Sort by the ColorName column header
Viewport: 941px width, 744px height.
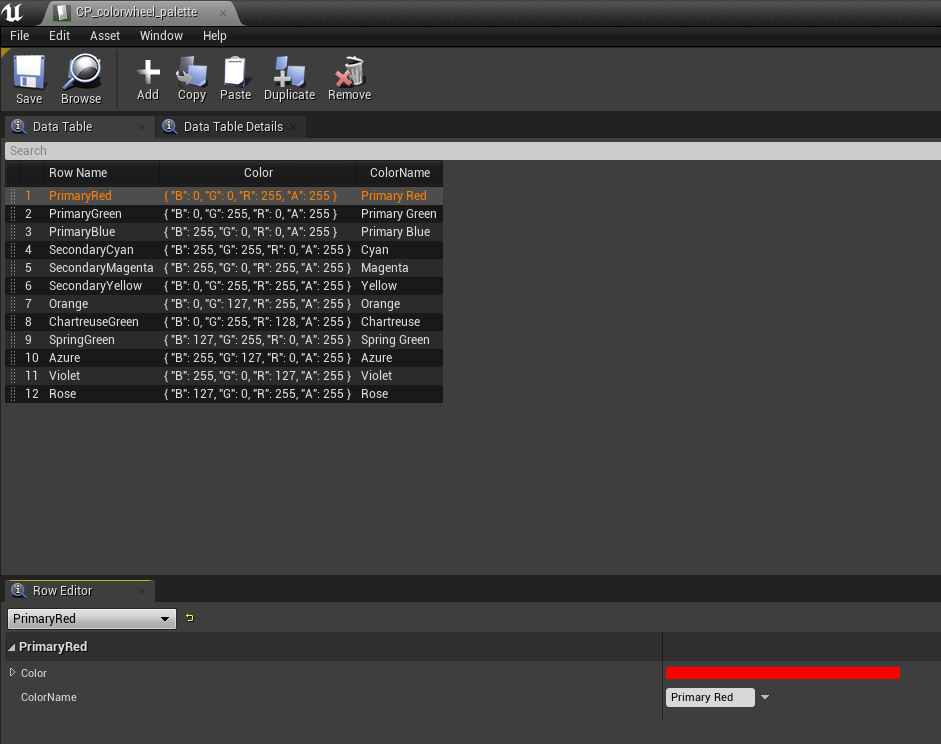400,173
